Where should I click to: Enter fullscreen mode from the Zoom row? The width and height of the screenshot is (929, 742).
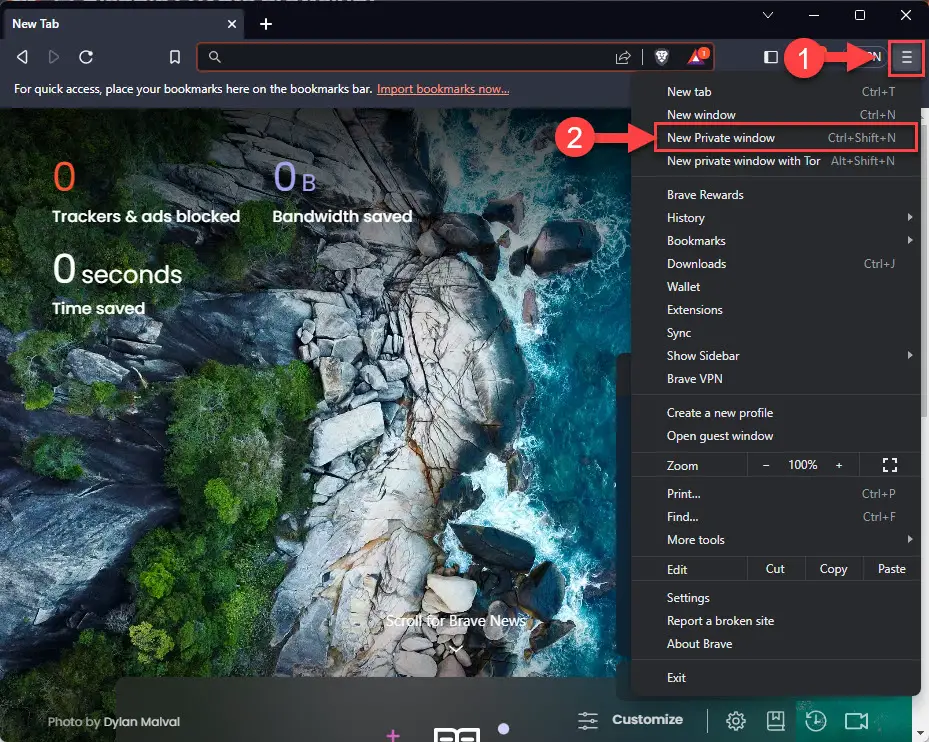(890, 465)
